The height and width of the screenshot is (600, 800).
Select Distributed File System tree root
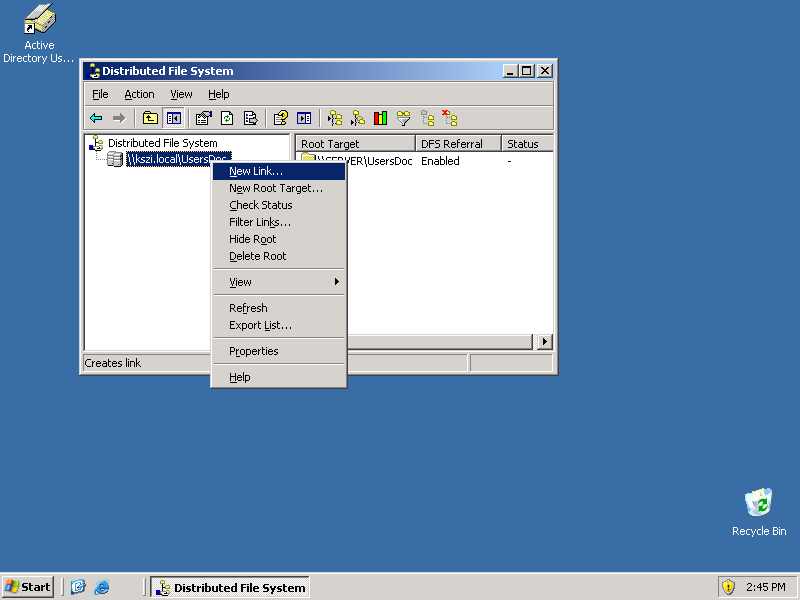pyautogui.click(x=162, y=143)
